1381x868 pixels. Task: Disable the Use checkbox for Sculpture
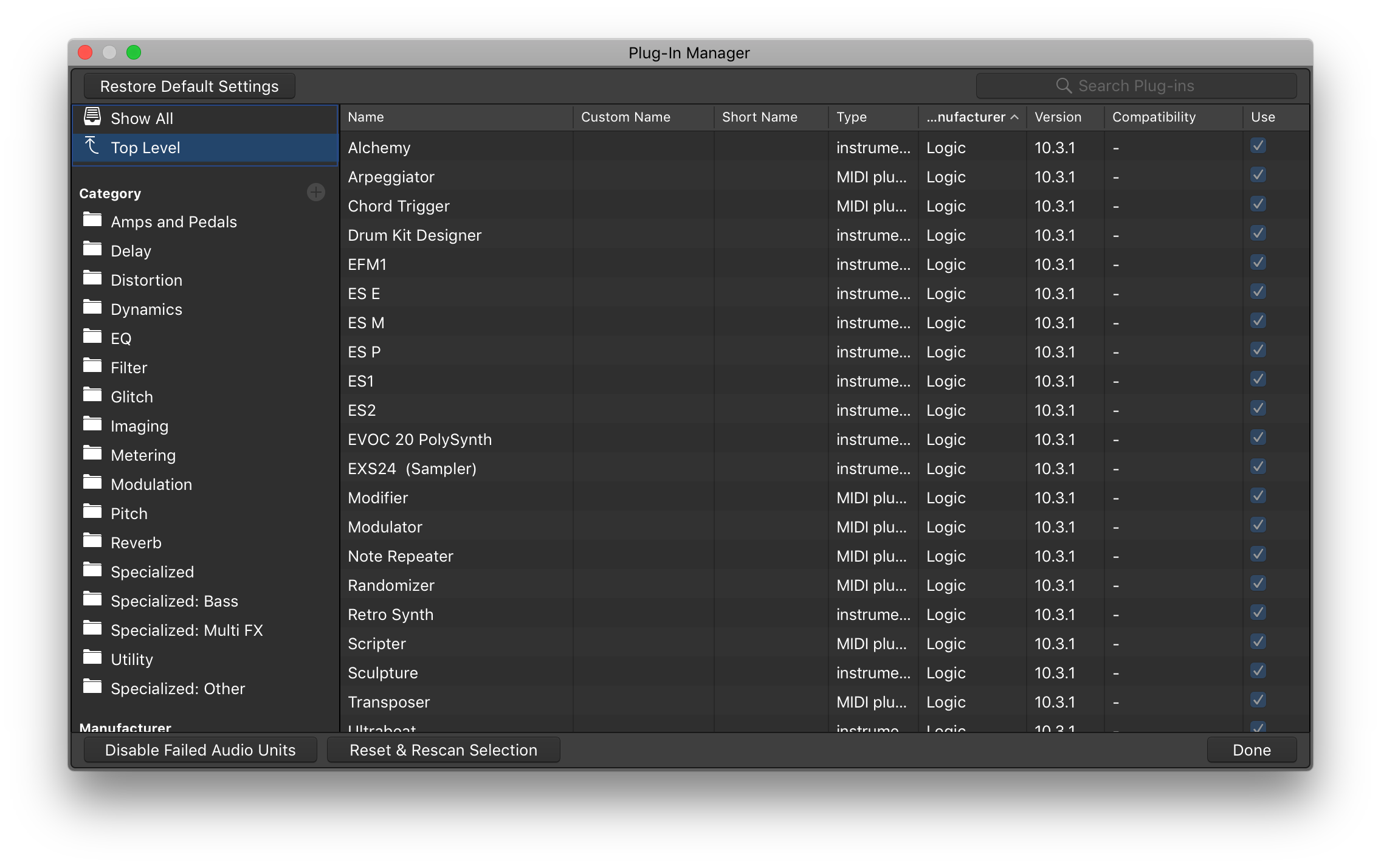point(1258,670)
